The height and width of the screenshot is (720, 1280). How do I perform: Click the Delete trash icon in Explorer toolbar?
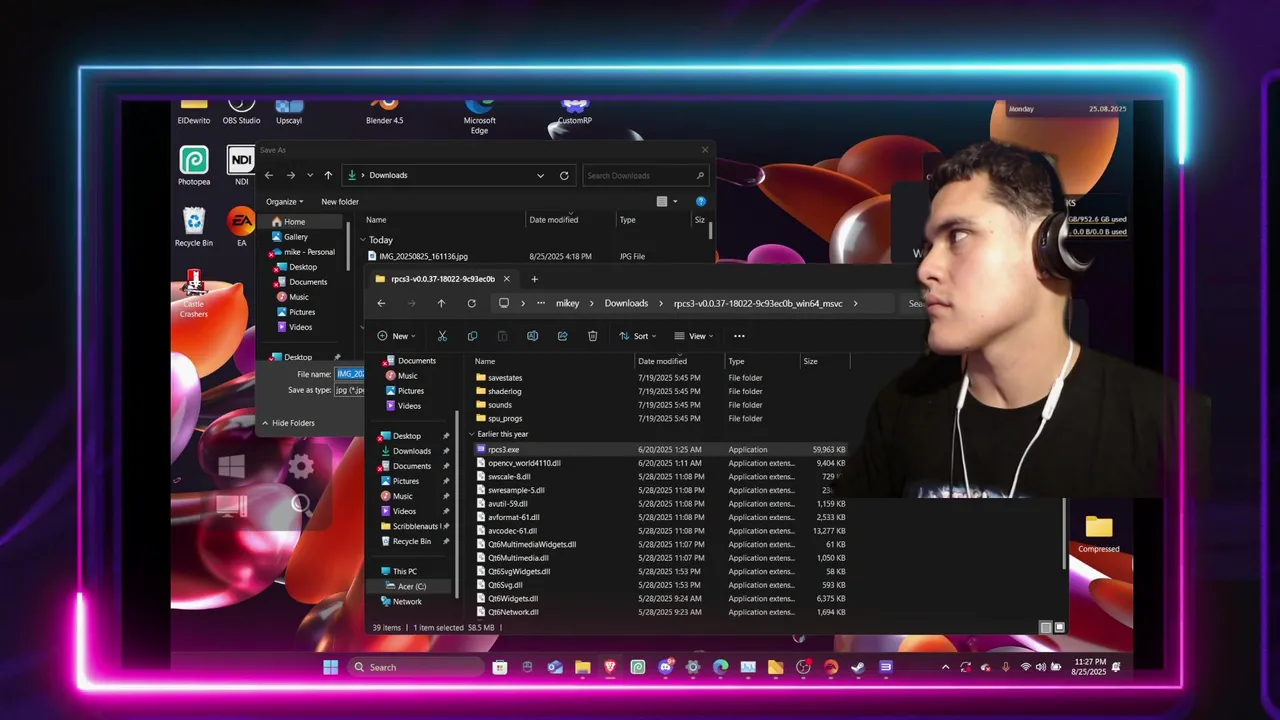[x=592, y=336]
